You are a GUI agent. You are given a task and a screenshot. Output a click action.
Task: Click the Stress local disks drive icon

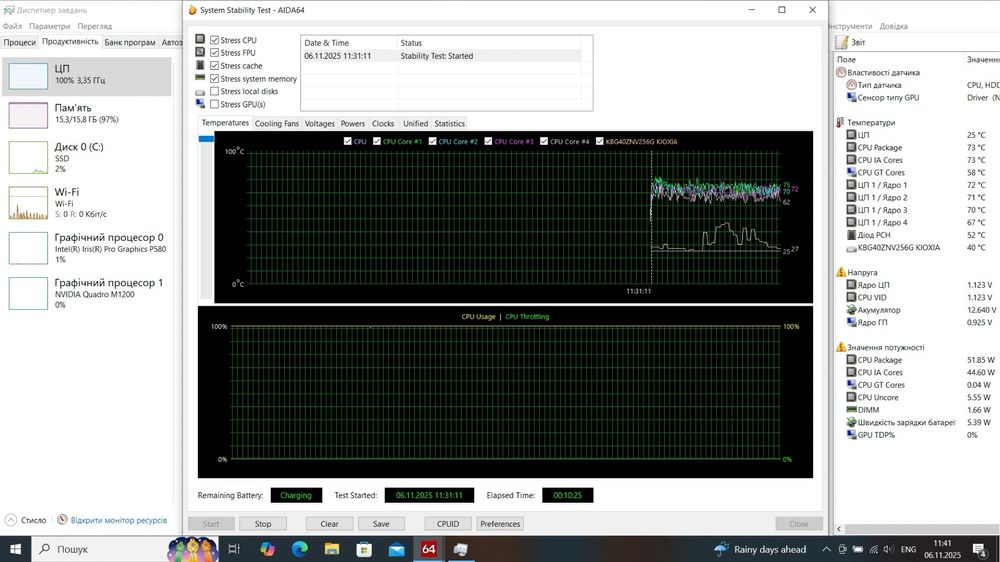200,92
